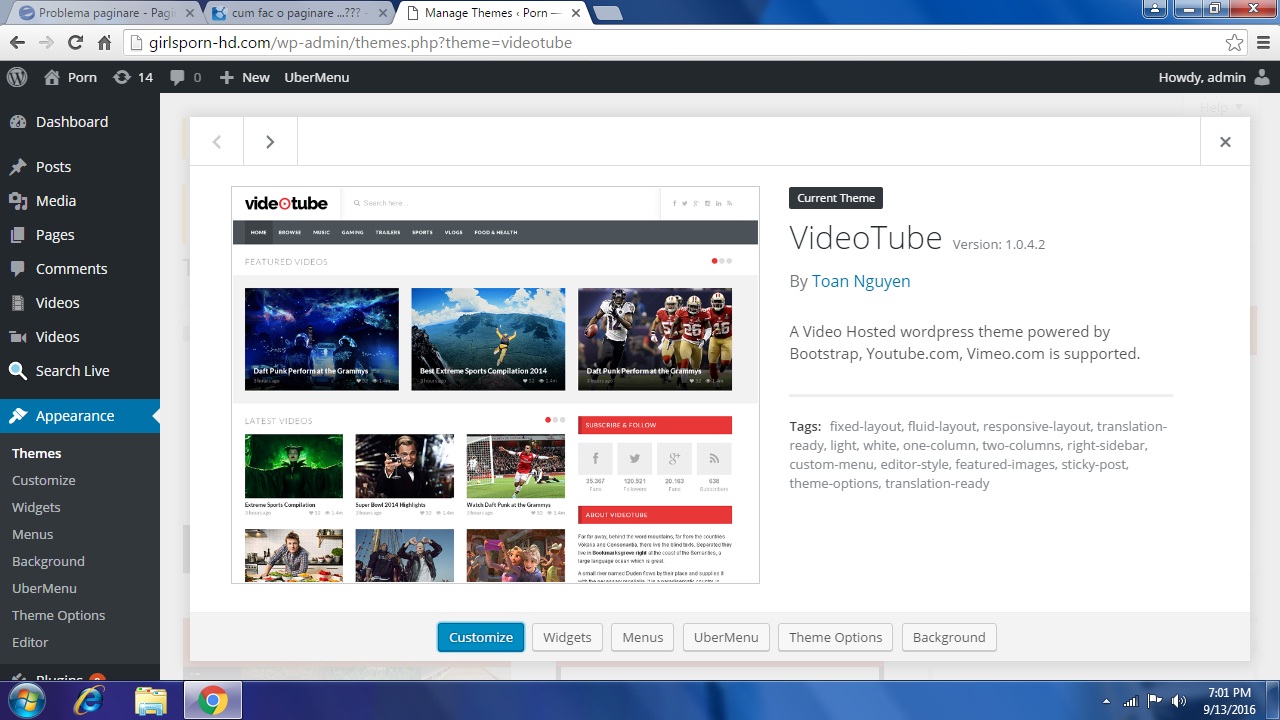Screen dimensions: 1280x720
Task: Click the 'Howdy, admin' account text
Action: click(1202, 77)
